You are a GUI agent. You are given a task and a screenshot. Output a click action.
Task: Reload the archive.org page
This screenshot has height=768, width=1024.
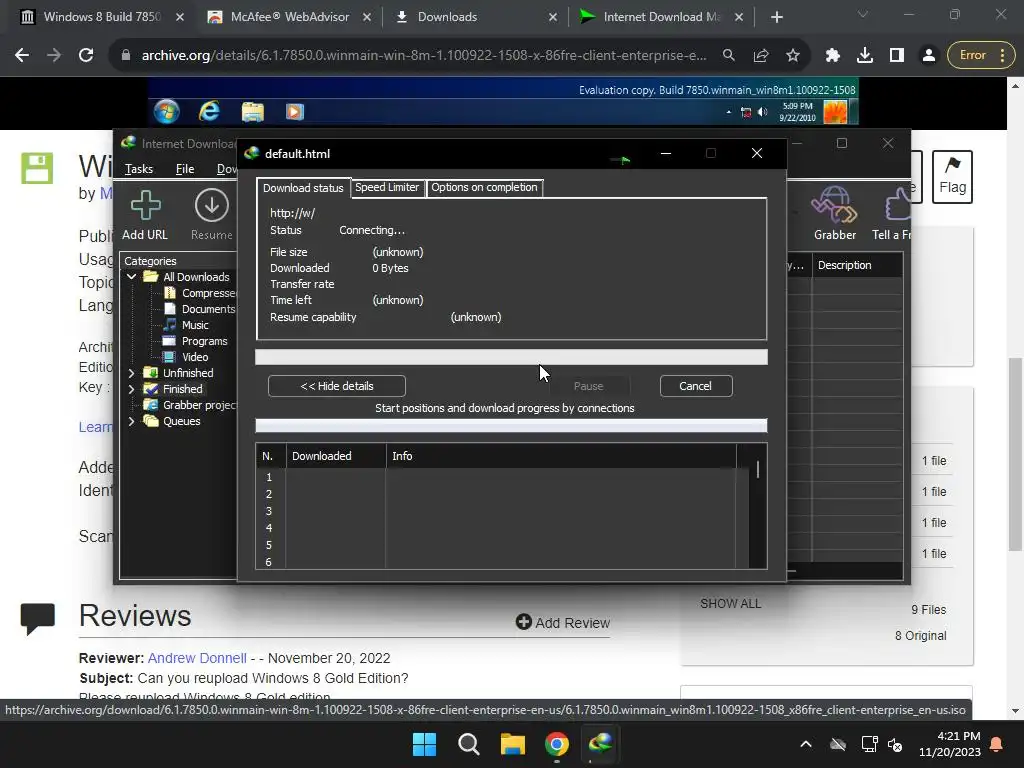86,56
